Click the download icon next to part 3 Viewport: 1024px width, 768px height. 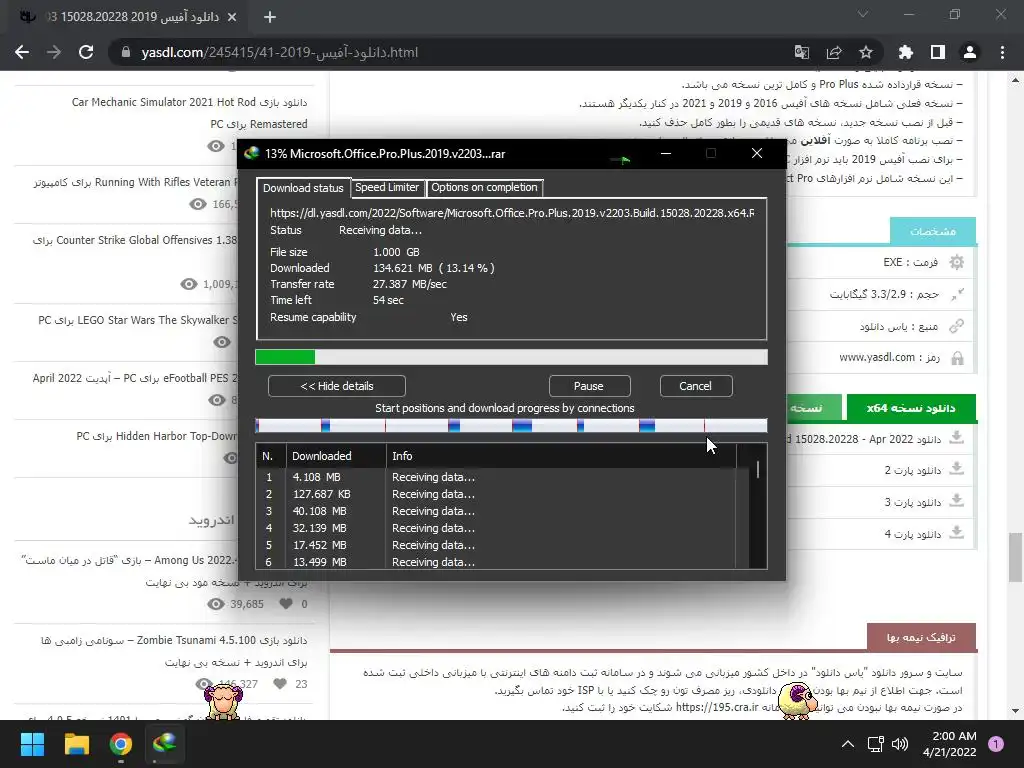(957, 500)
